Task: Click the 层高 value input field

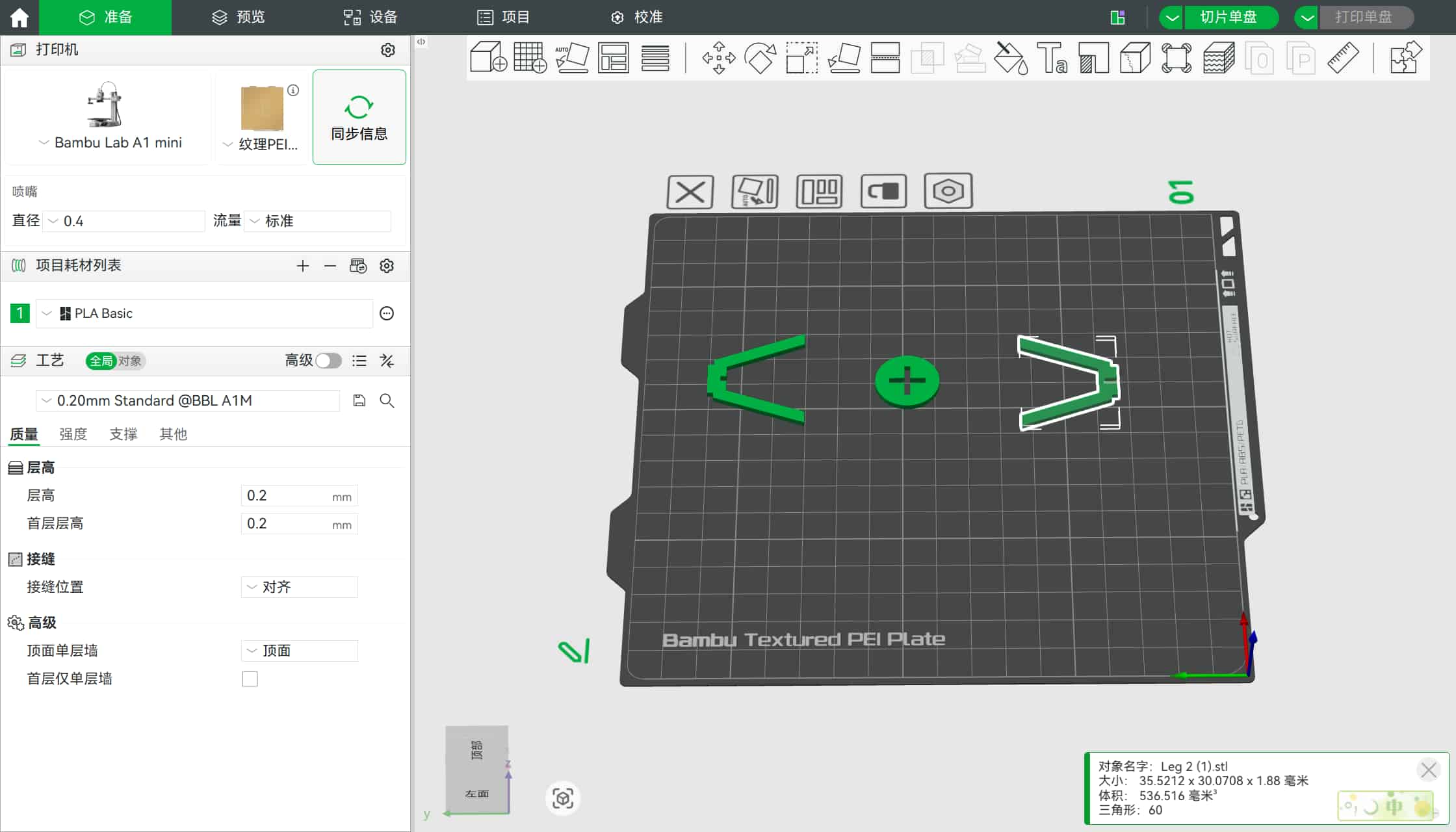Action: pyautogui.click(x=286, y=496)
